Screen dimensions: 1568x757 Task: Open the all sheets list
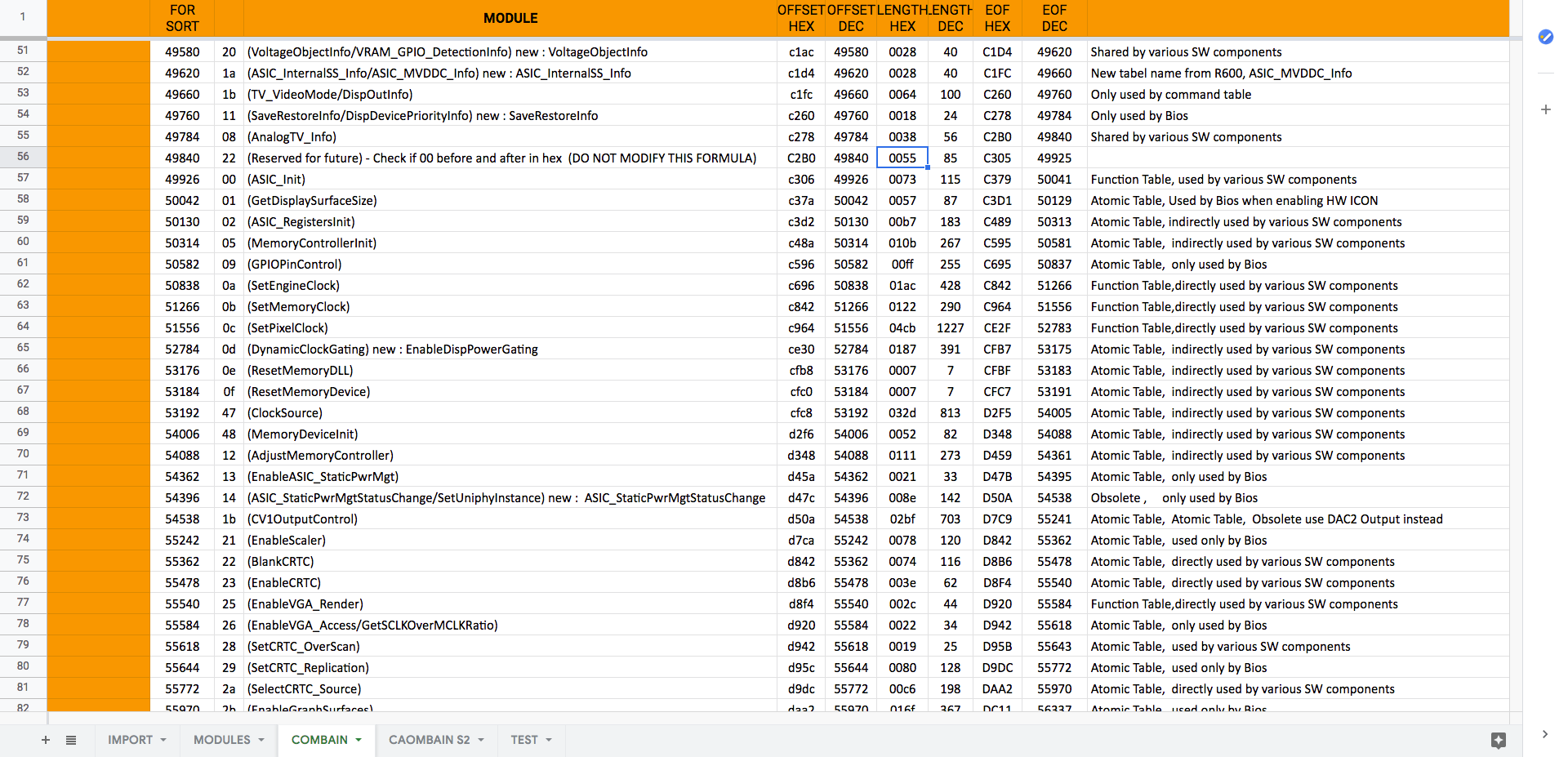pos(71,740)
